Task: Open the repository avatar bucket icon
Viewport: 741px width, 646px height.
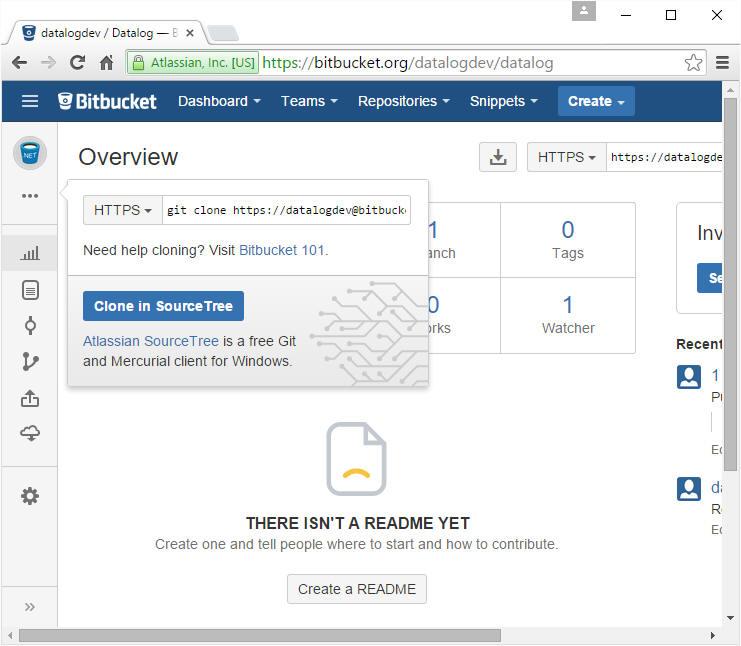Action: (x=30, y=154)
